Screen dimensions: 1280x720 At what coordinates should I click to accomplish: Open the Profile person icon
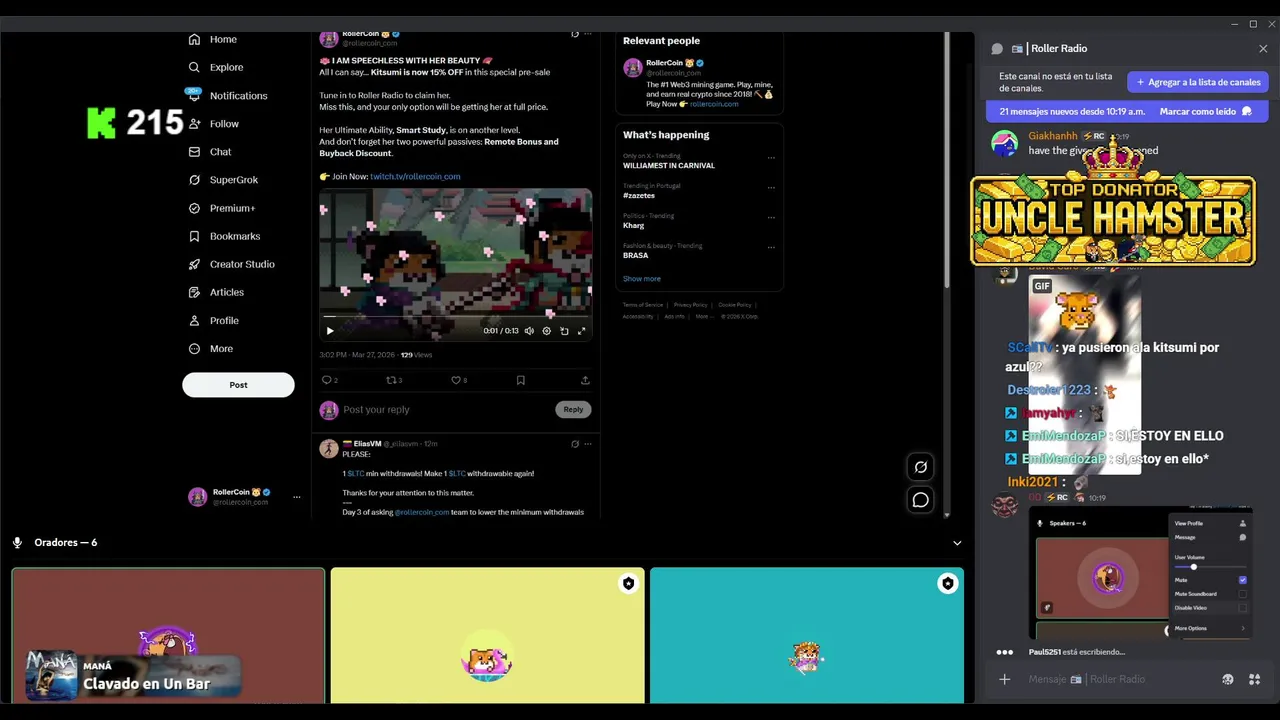point(194,320)
